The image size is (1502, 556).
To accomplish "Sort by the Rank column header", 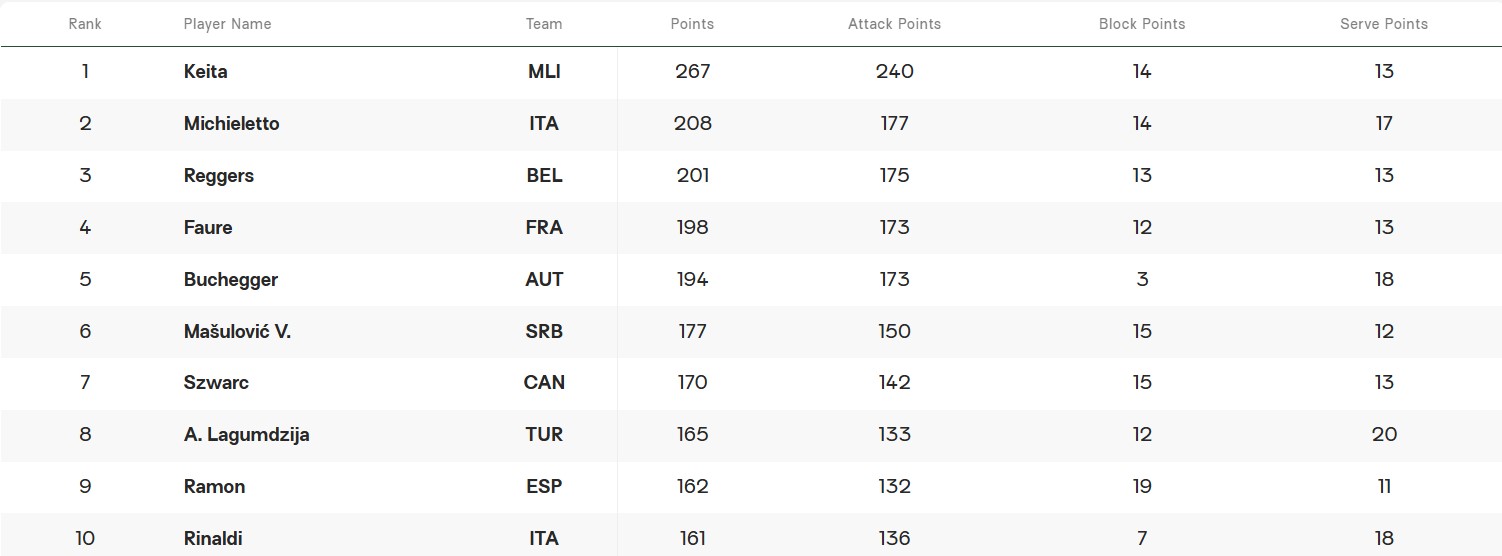I will pyautogui.click(x=85, y=24).
